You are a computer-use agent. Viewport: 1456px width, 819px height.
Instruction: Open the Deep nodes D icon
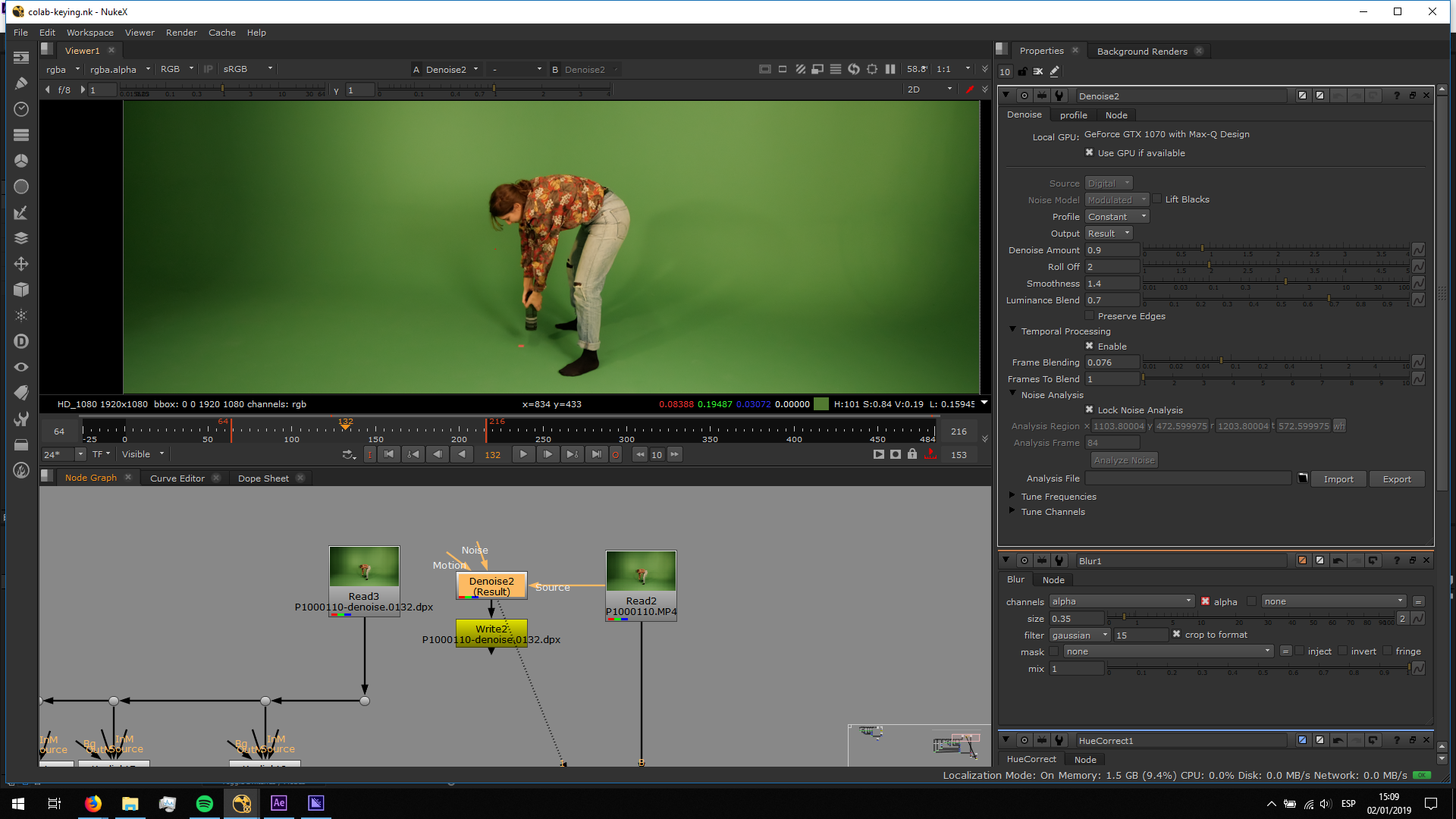(x=21, y=341)
